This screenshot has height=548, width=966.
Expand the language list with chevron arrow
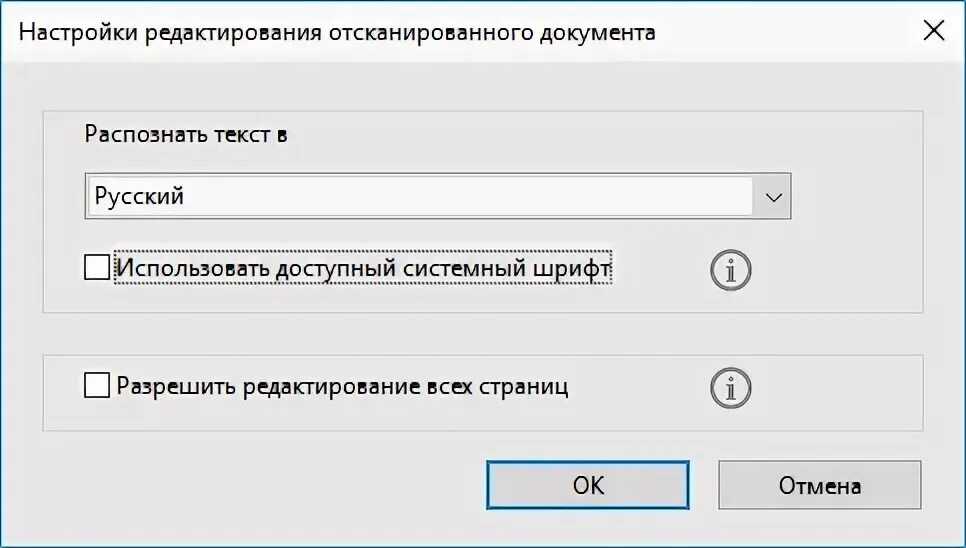[773, 197]
